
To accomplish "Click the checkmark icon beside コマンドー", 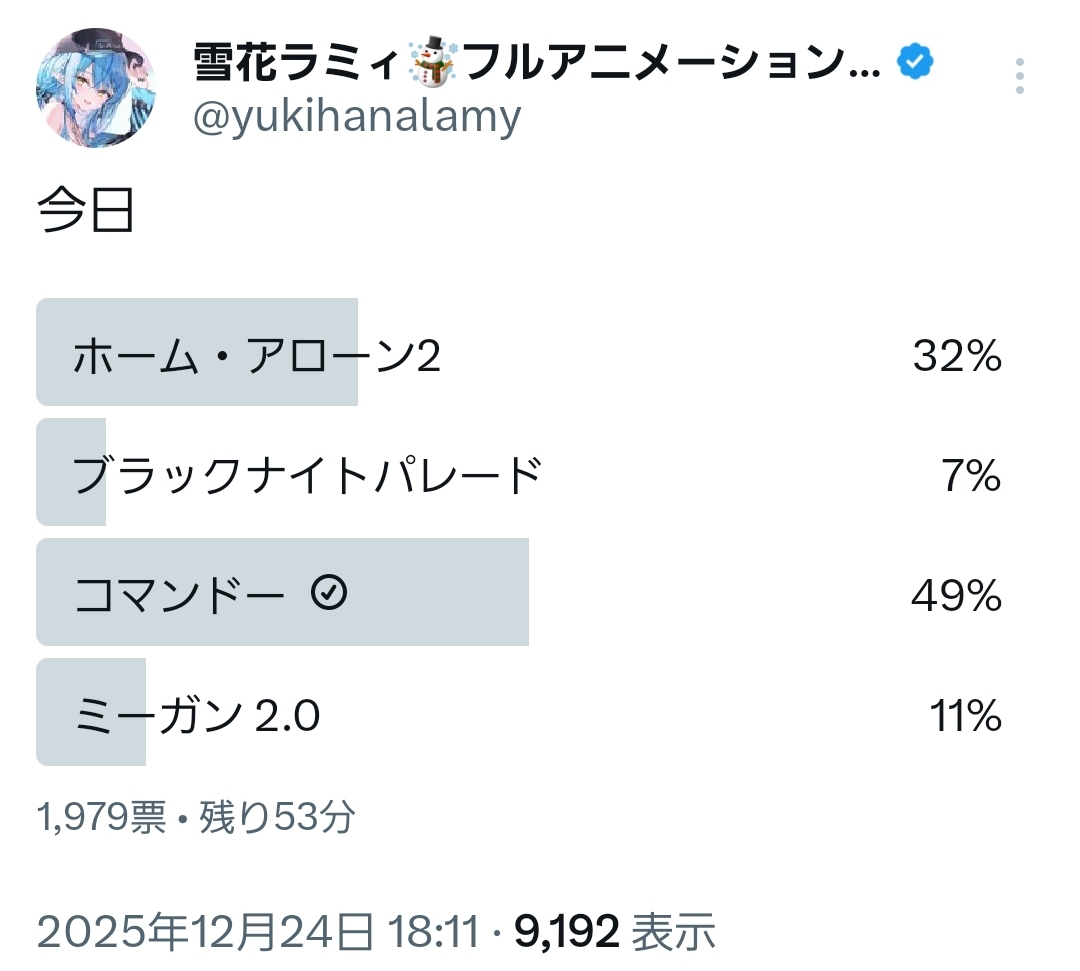I will click(329, 594).
